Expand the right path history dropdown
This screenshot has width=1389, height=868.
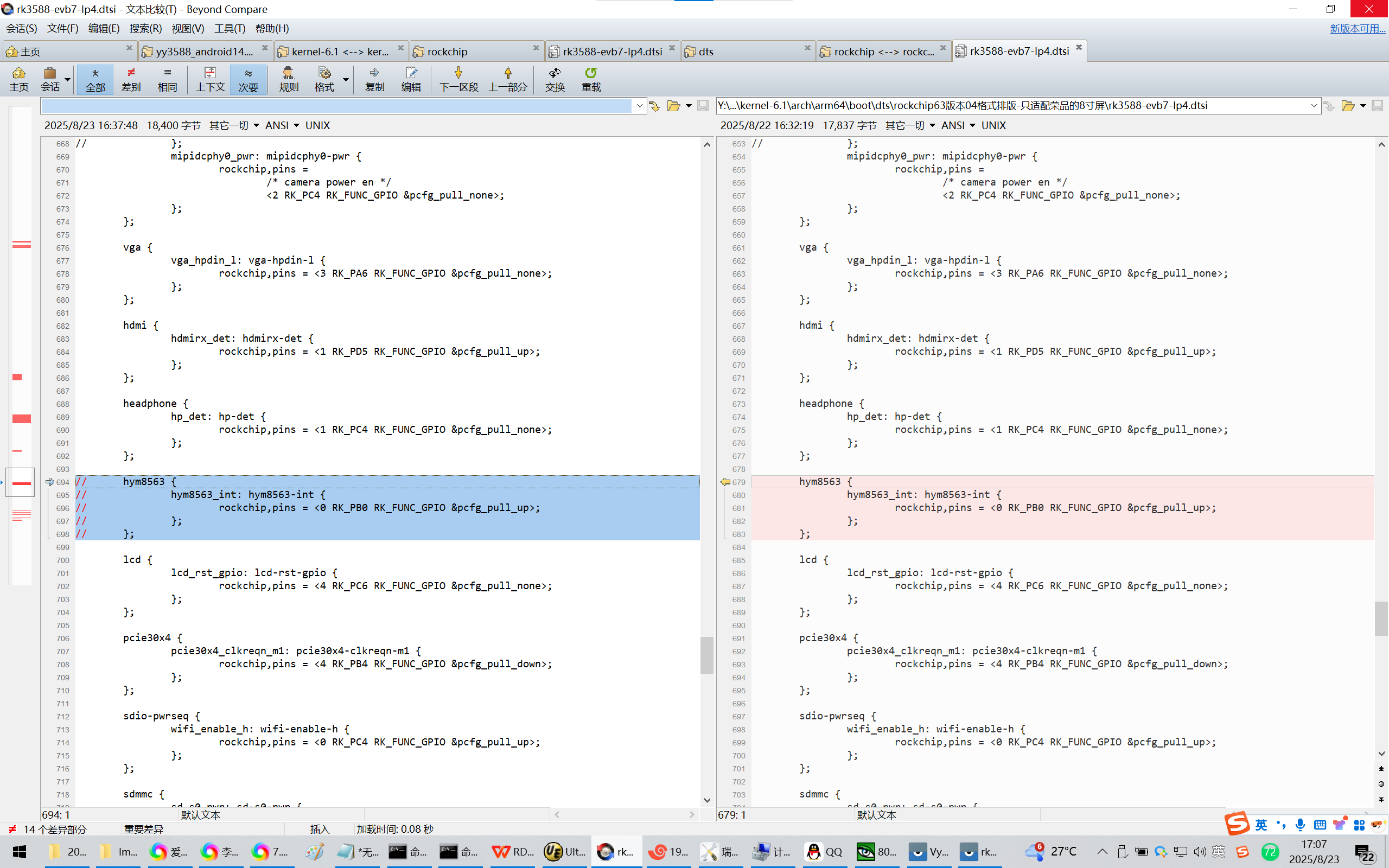tap(1314, 106)
